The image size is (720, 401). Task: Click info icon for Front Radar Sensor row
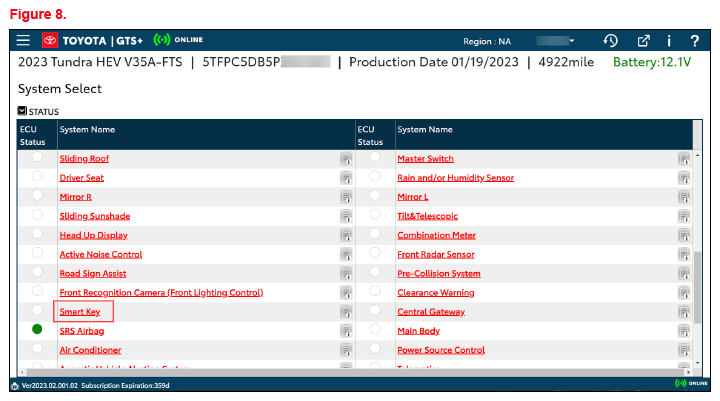pos(684,255)
